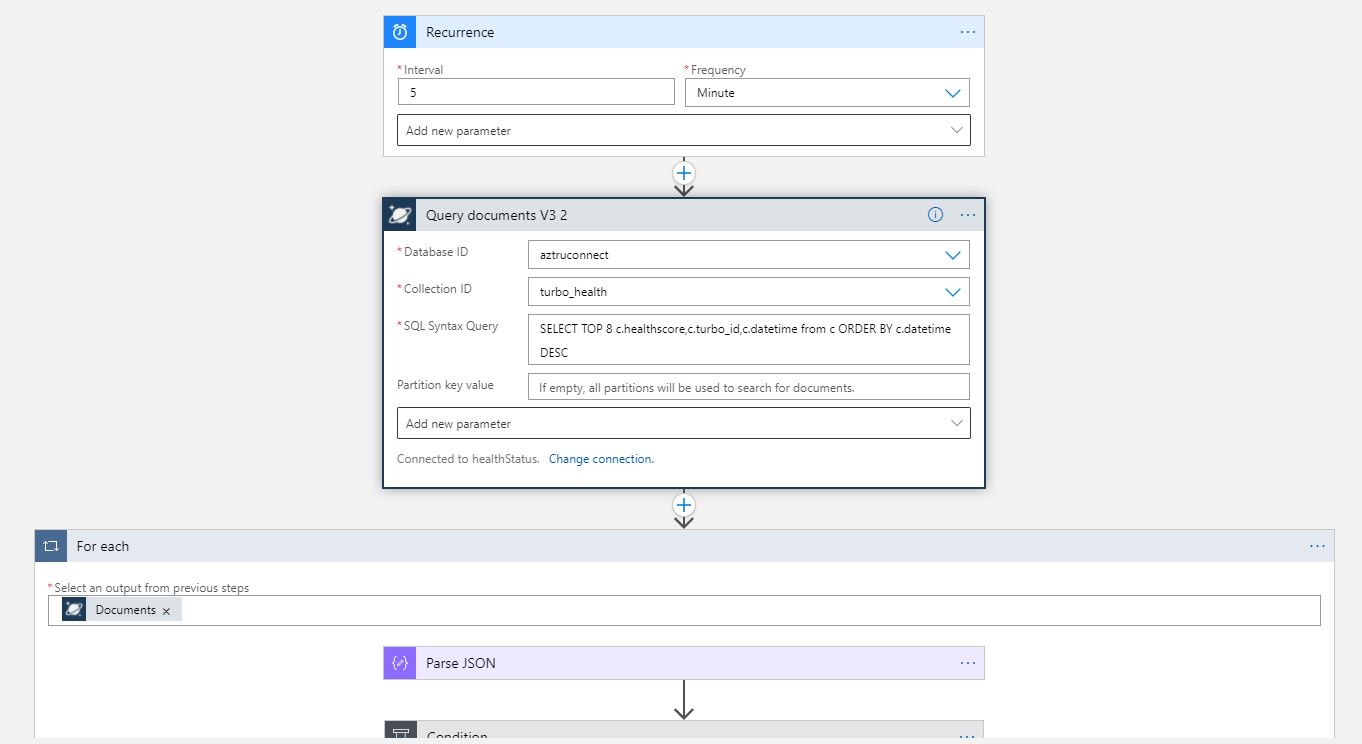Click the Change connection link
Image resolution: width=1362 pixels, height=744 pixels.
click(x=601, y=458)
